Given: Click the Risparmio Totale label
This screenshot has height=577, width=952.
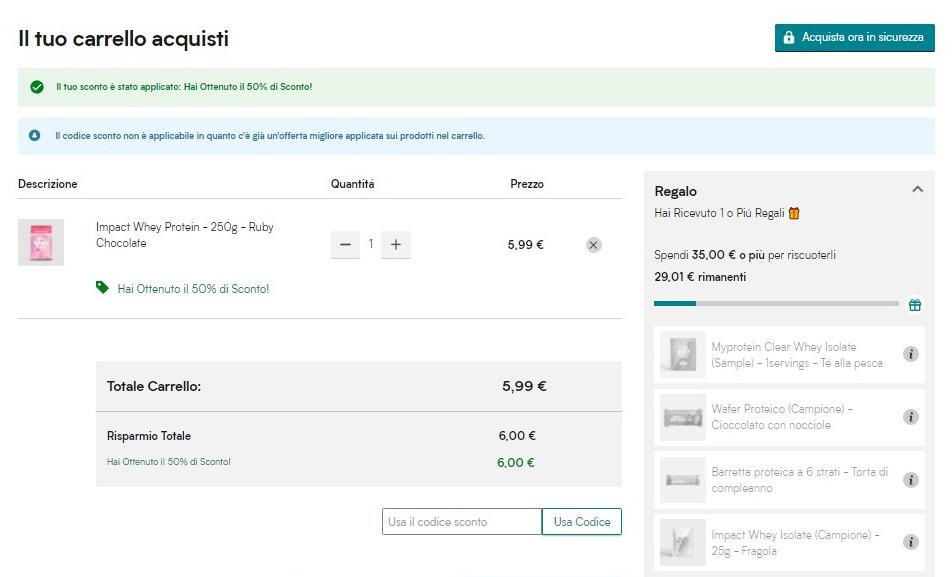Looking at the screenshot, I should (x=149, y=436).
